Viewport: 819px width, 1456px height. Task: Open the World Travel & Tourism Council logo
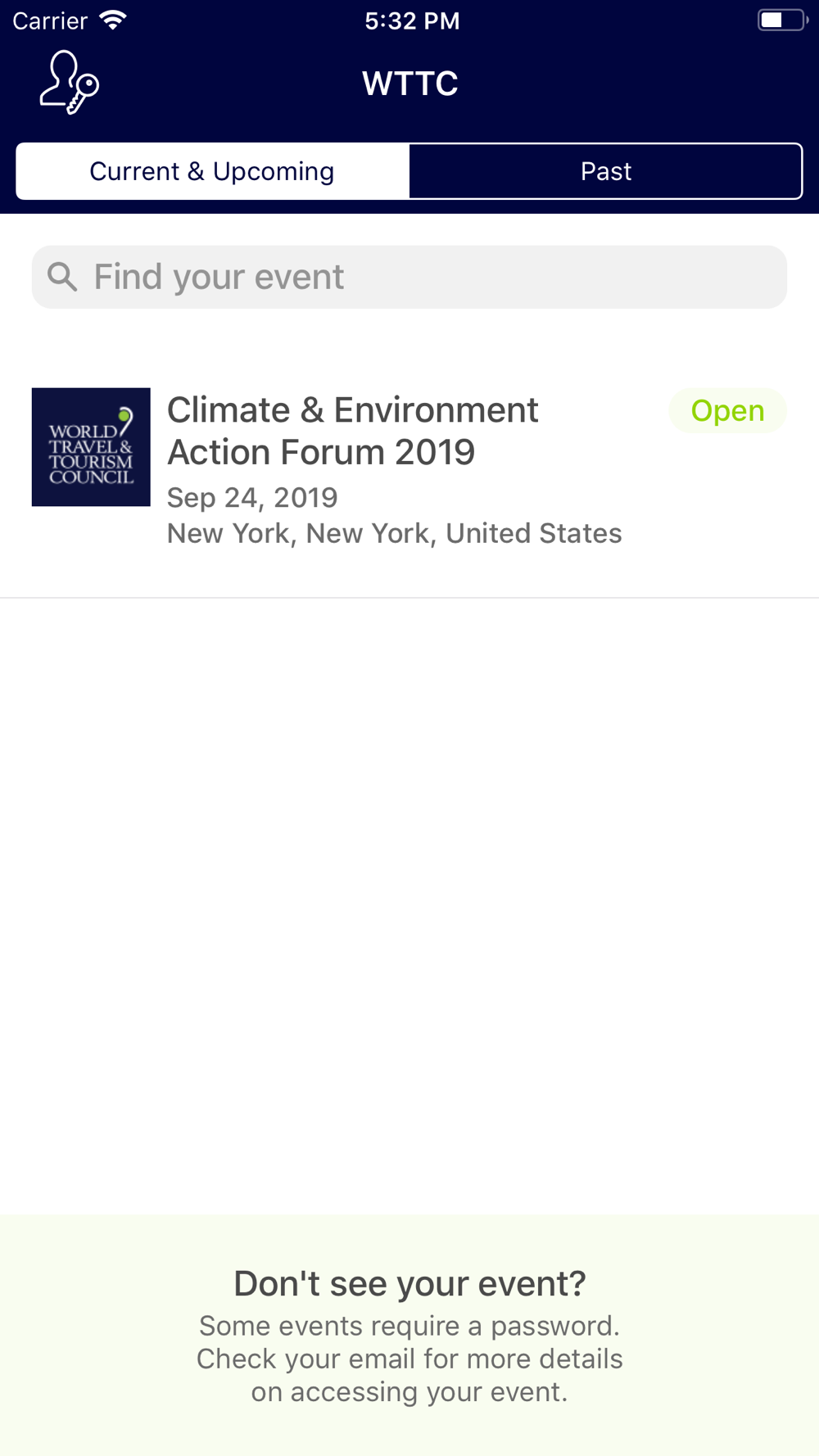click(91, 447)
